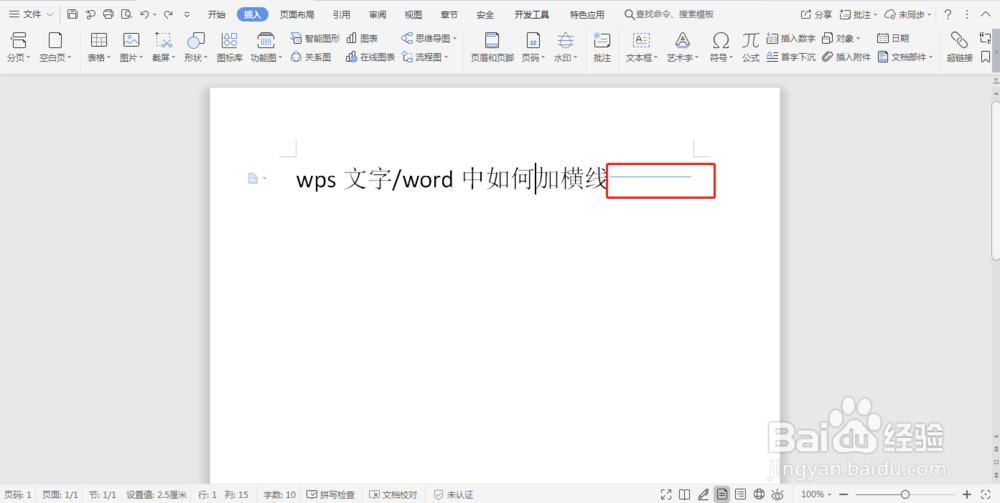Toggle spell check (拼写检查) in status bar
1000x503 pixels.
tap(332, 494)
